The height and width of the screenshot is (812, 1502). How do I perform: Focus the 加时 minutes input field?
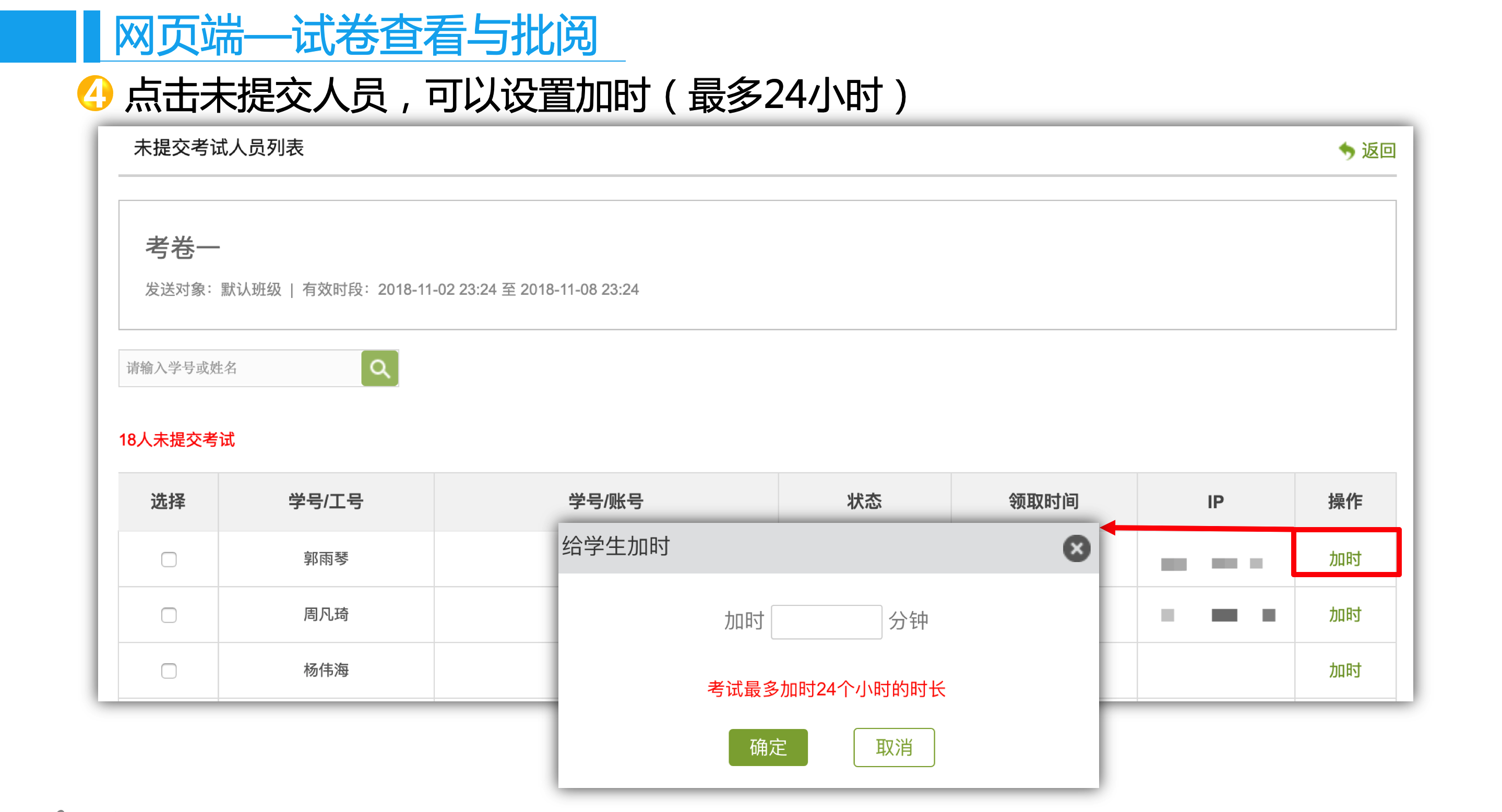[x=826, y=622]
